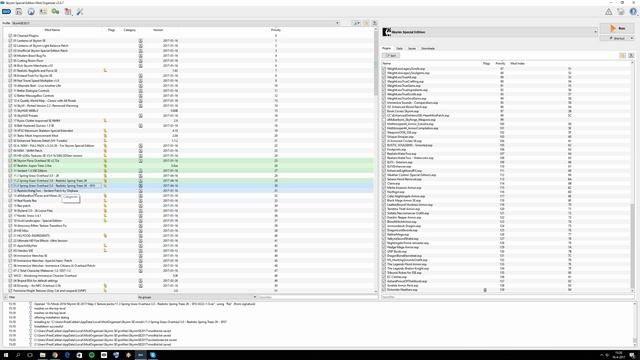Open the mod list options wrench dropdown
The image size is (640, 360).
356,23
